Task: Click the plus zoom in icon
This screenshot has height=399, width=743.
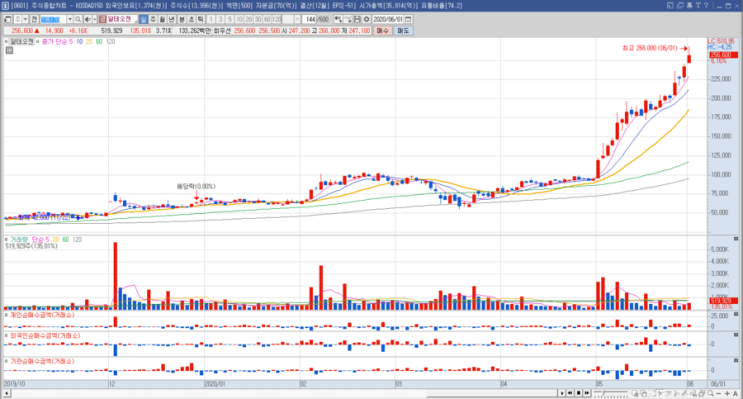Action: point(727,393)
